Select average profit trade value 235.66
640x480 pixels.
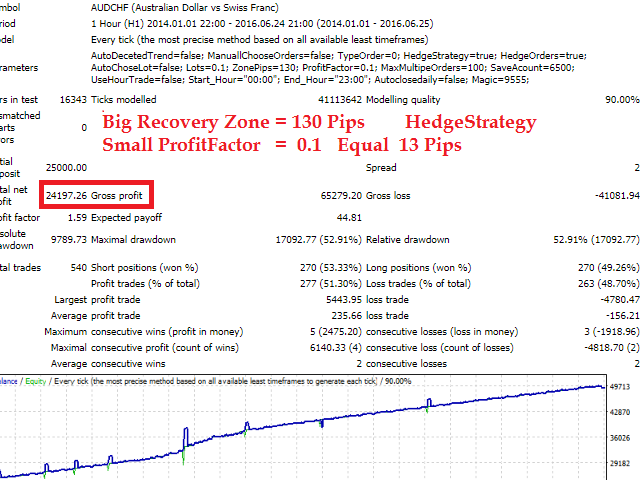point(346,316)
